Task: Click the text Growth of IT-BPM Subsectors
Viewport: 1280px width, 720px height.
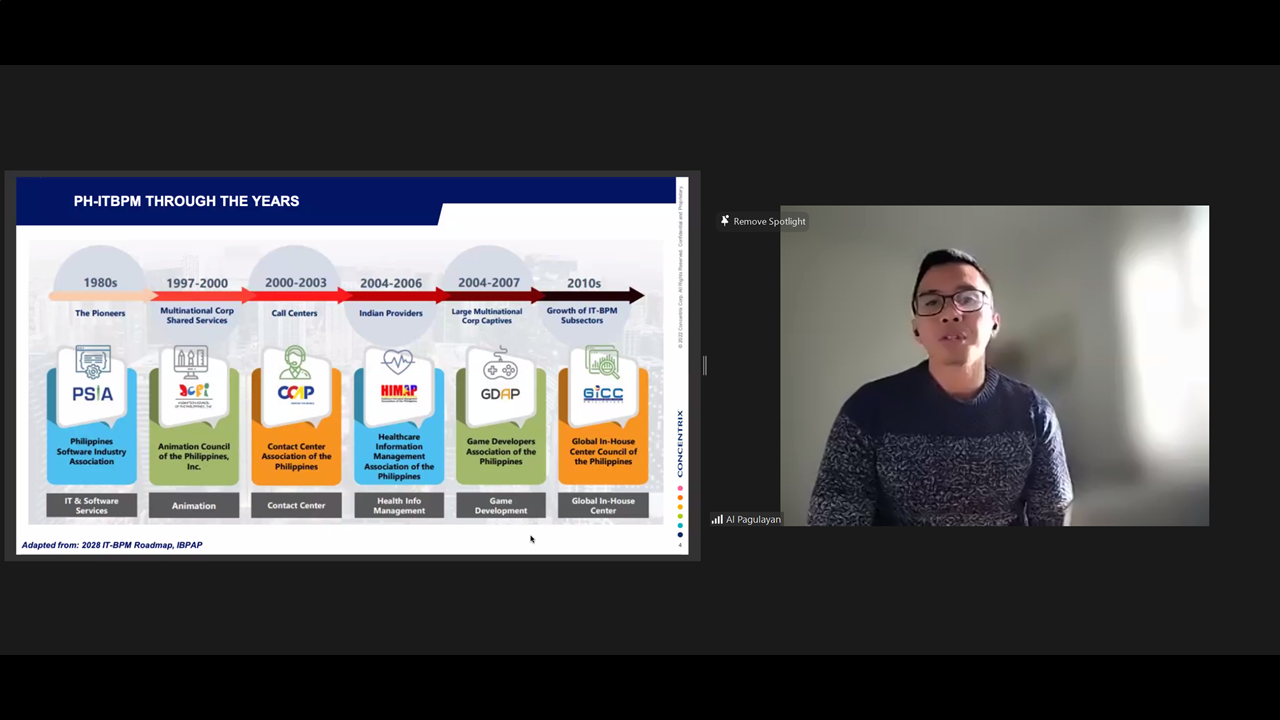Action: tap(582, 315)
